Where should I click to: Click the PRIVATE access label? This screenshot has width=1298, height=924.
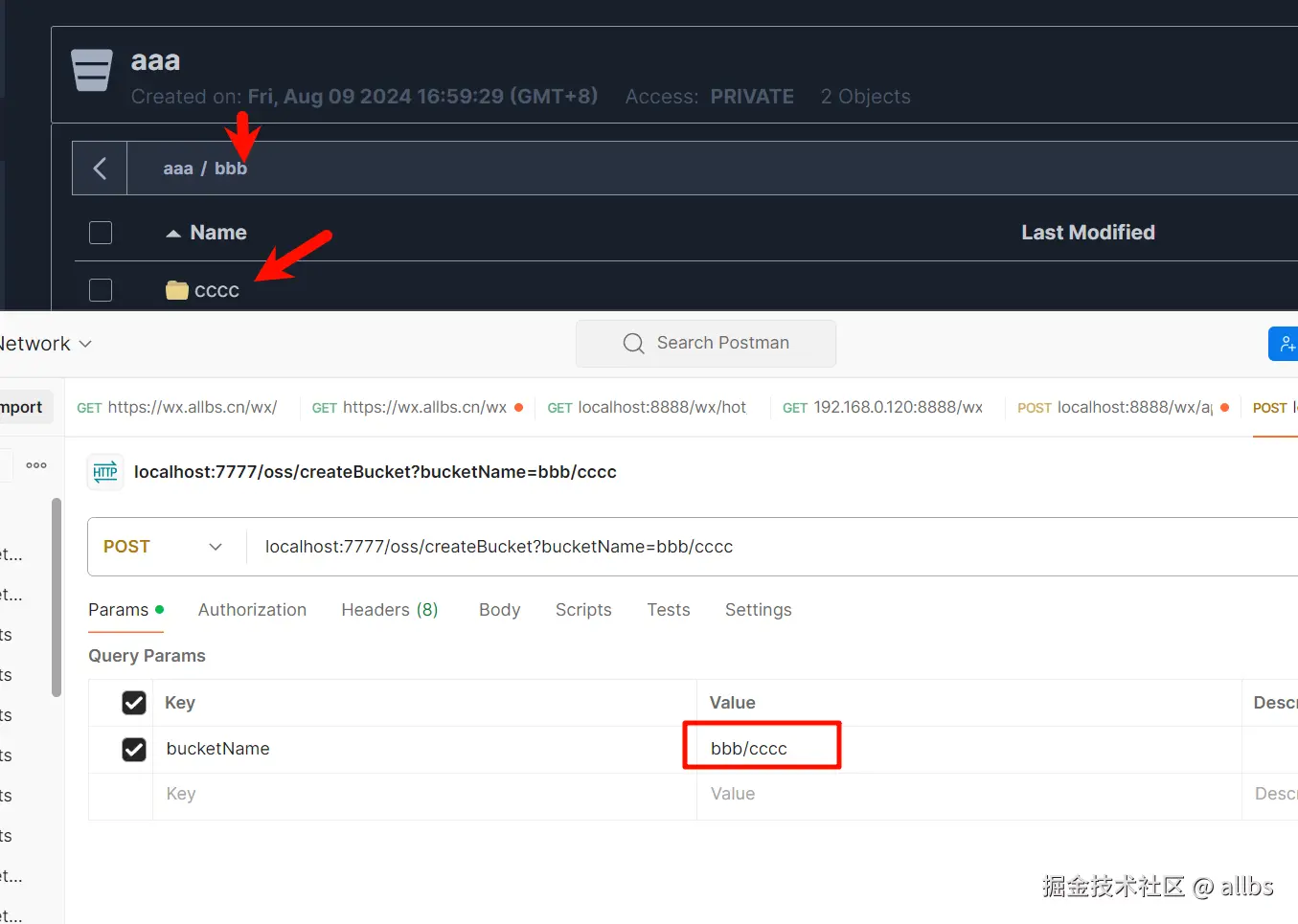tap(752, 97)
